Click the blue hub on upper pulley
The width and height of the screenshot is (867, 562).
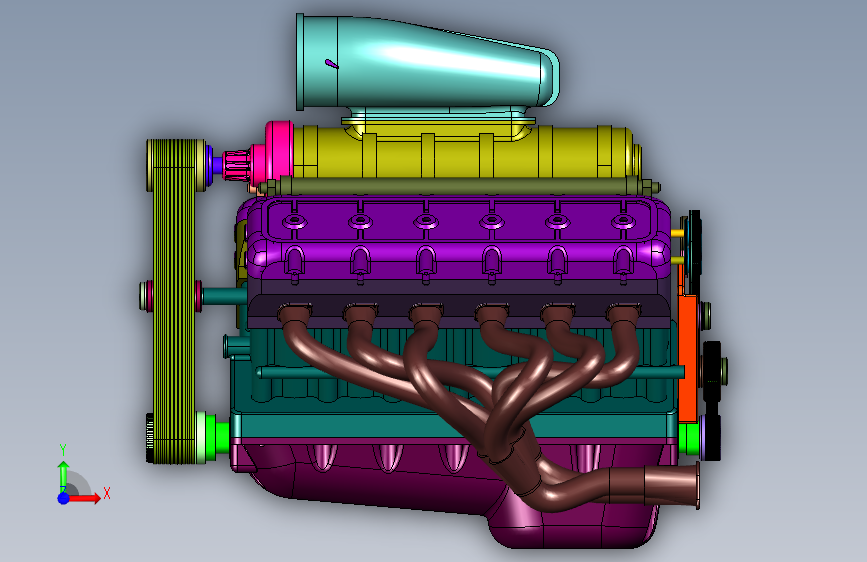209,164
